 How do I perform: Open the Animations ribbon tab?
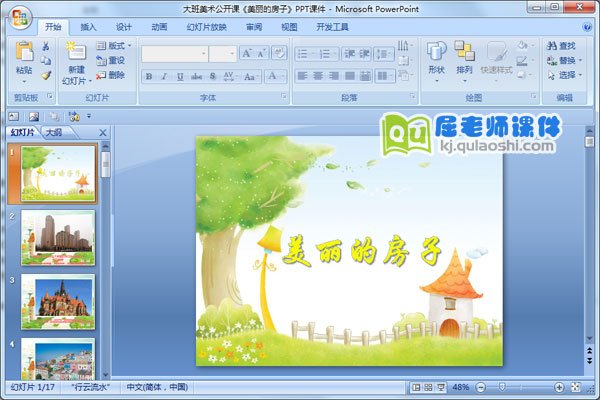pos(159,27)
